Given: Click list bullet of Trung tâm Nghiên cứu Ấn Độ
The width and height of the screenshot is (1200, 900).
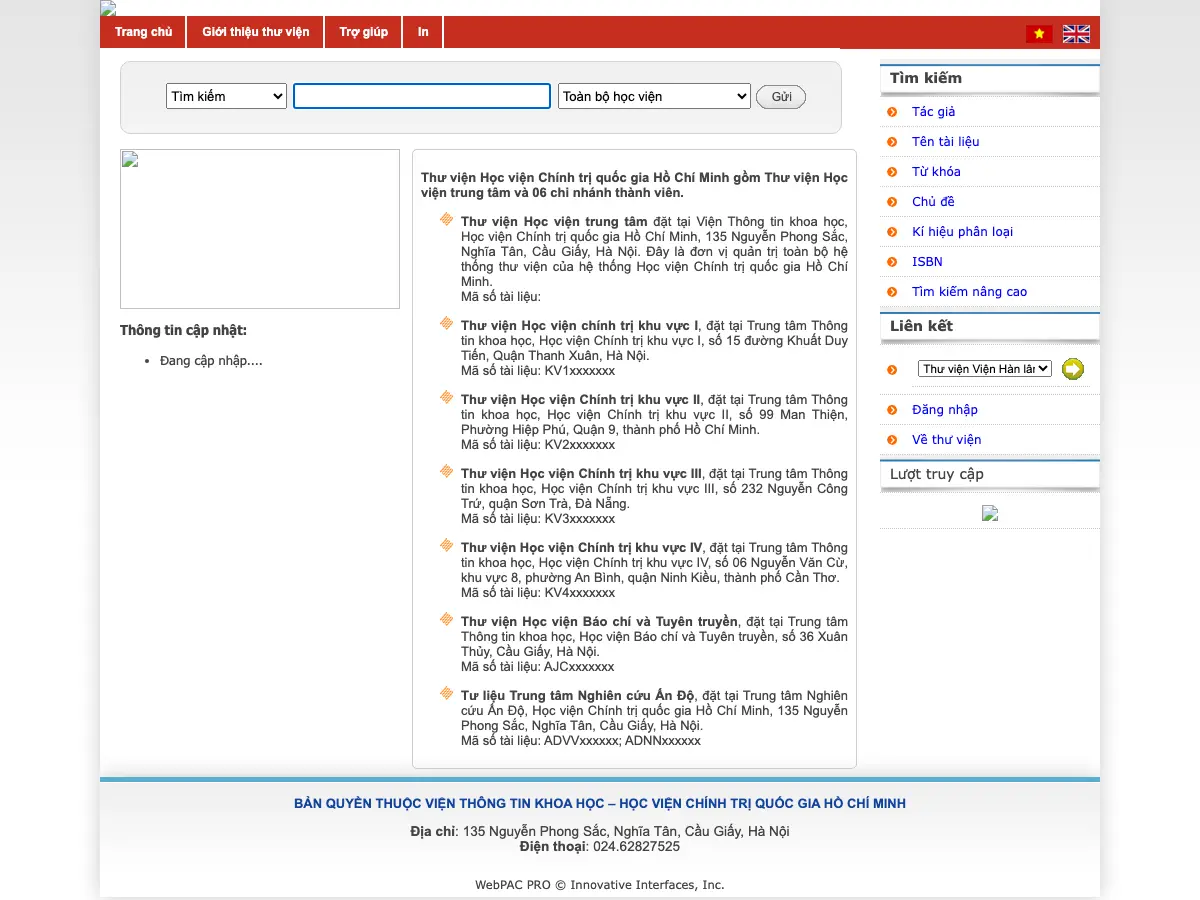Looking at the screenshot, I should [x=447, y=693].
